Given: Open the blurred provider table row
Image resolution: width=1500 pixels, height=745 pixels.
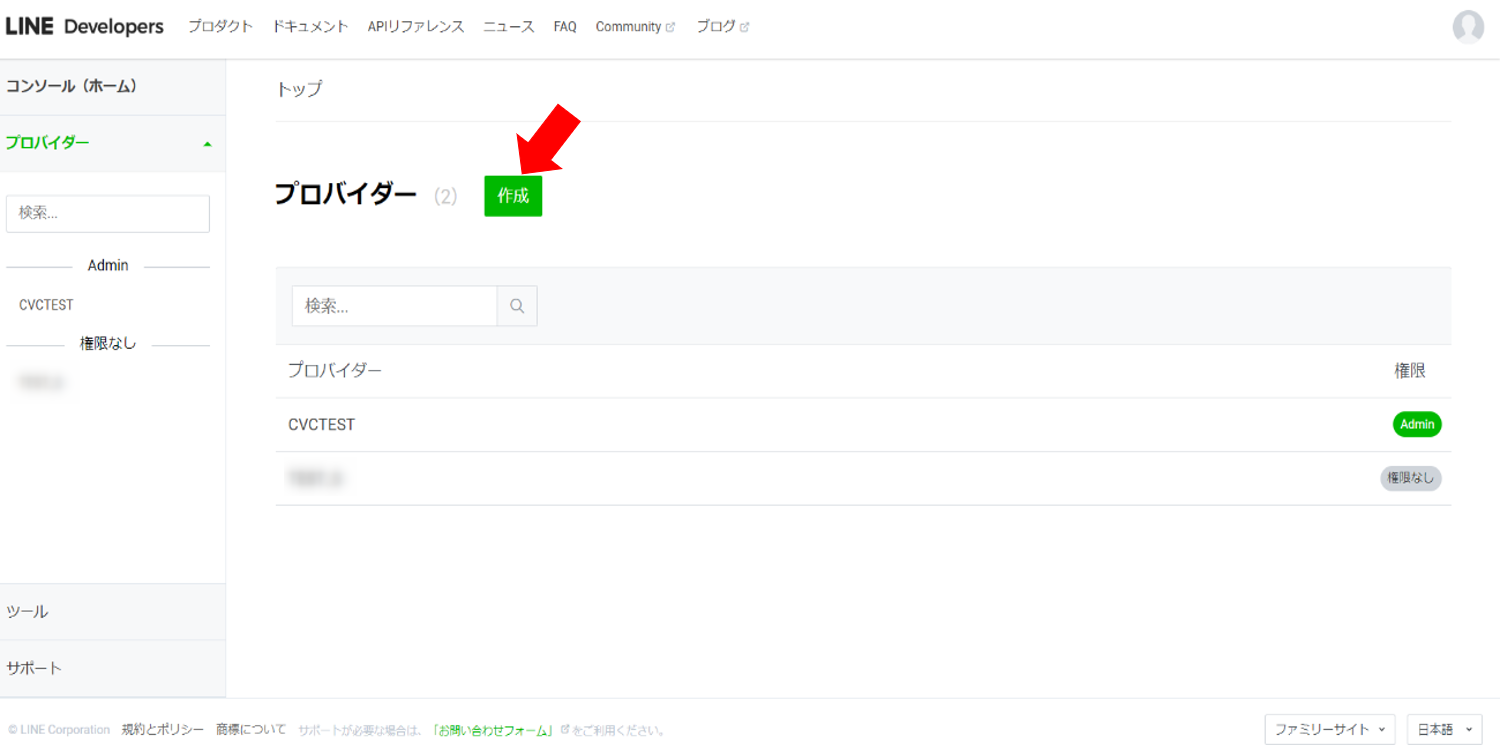Looking at the screenshot, I should 863,478.
